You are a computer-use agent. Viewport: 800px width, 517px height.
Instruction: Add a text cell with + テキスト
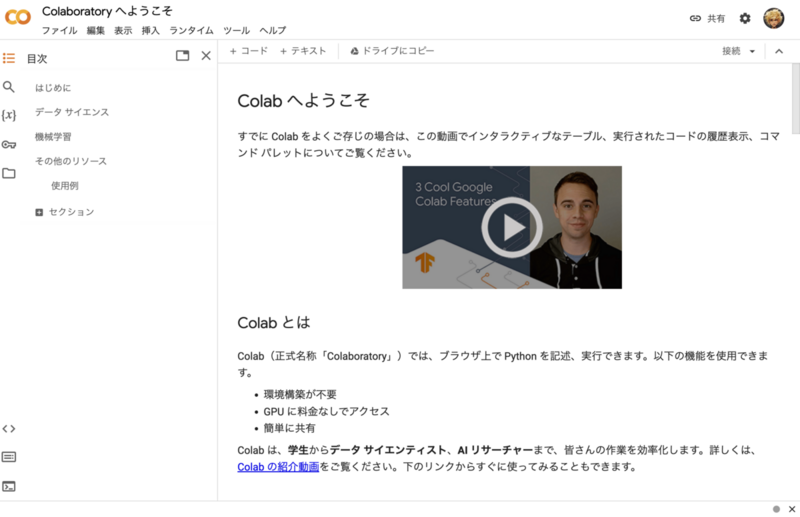point(303,51)
